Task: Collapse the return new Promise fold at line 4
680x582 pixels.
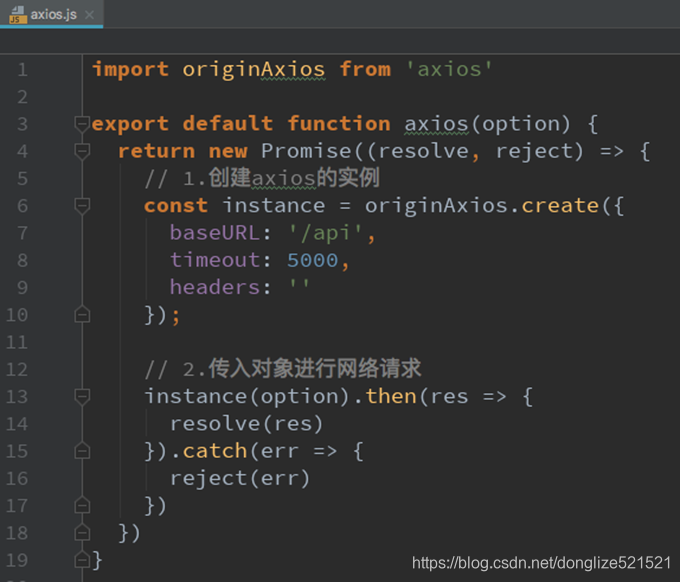Action: pos(82,151)
